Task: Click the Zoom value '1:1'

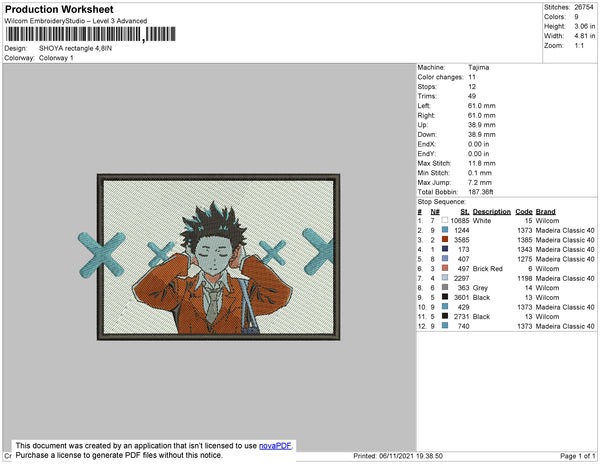Action: (579, 46)
